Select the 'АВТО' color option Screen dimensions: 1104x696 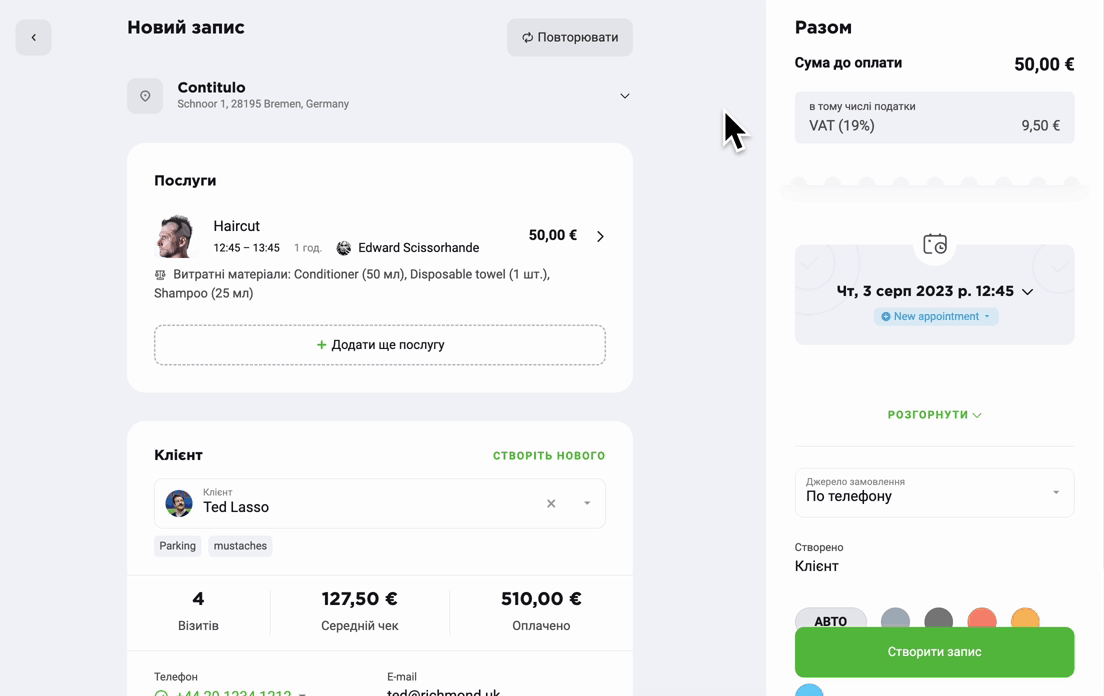[831, 618]
